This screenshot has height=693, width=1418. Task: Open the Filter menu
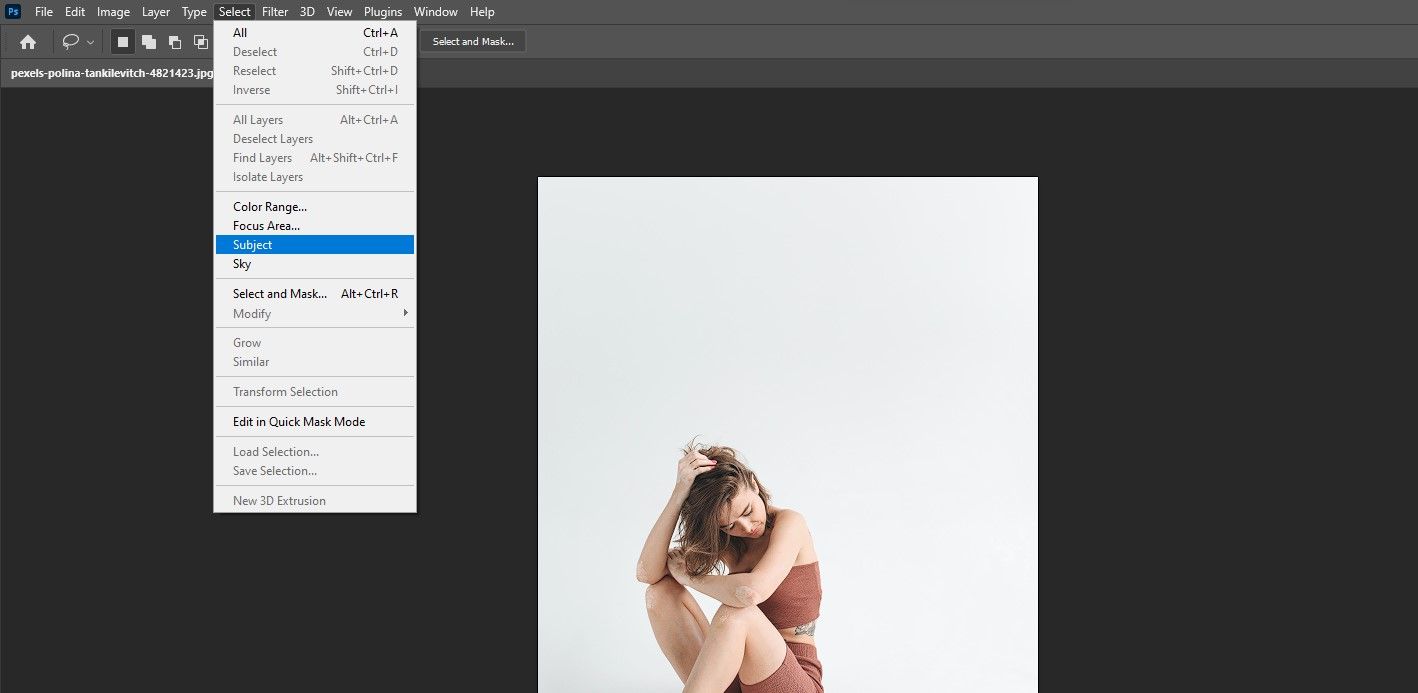275,11
